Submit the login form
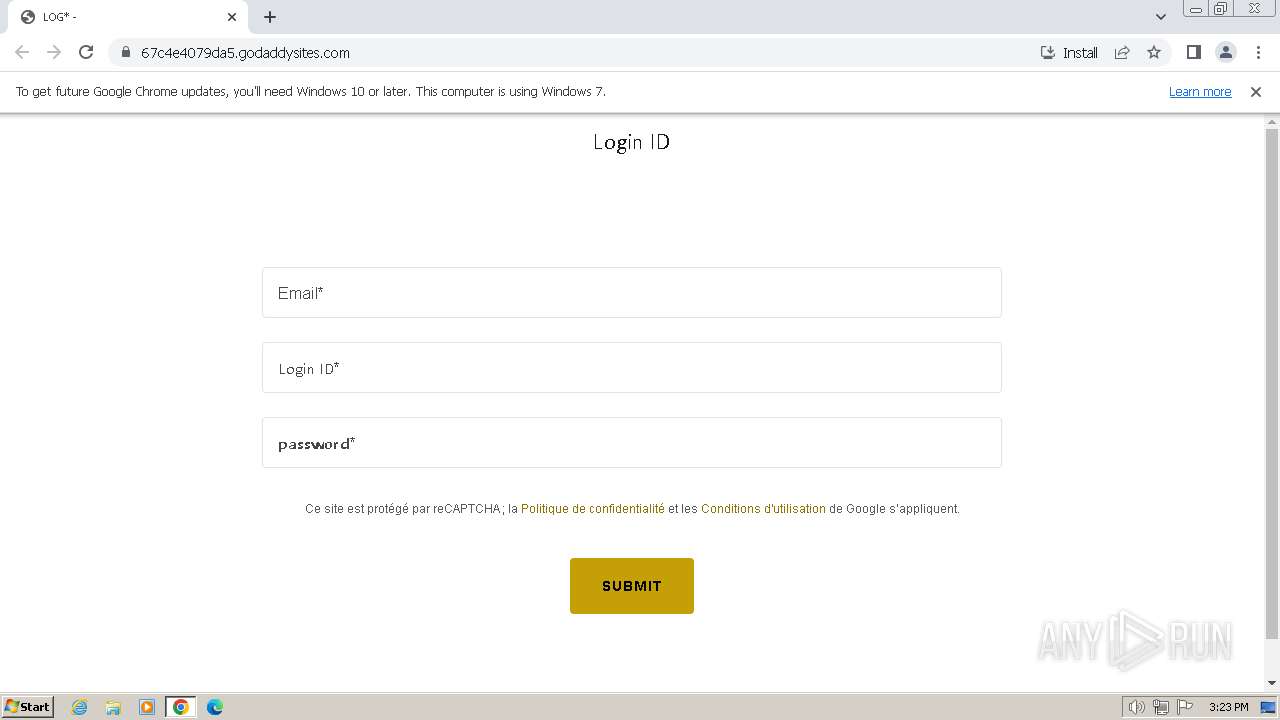This screenshot has height=720, width=1280. click(632, 586)
